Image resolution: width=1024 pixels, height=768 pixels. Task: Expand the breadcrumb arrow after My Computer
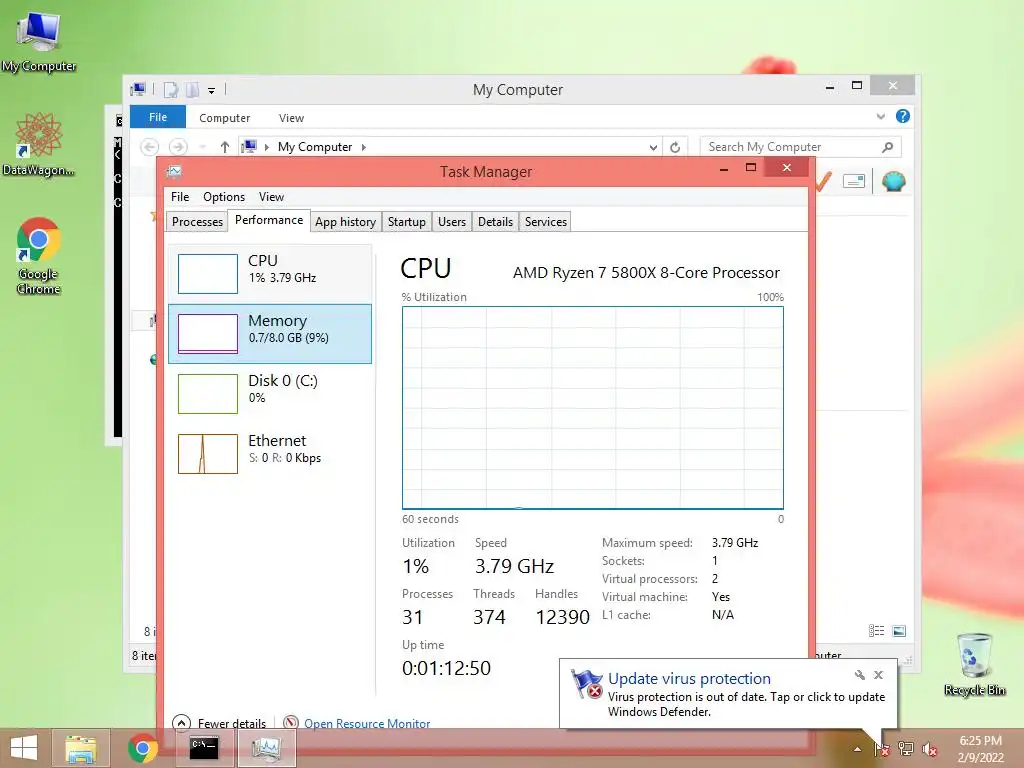(x=364, y=148)
